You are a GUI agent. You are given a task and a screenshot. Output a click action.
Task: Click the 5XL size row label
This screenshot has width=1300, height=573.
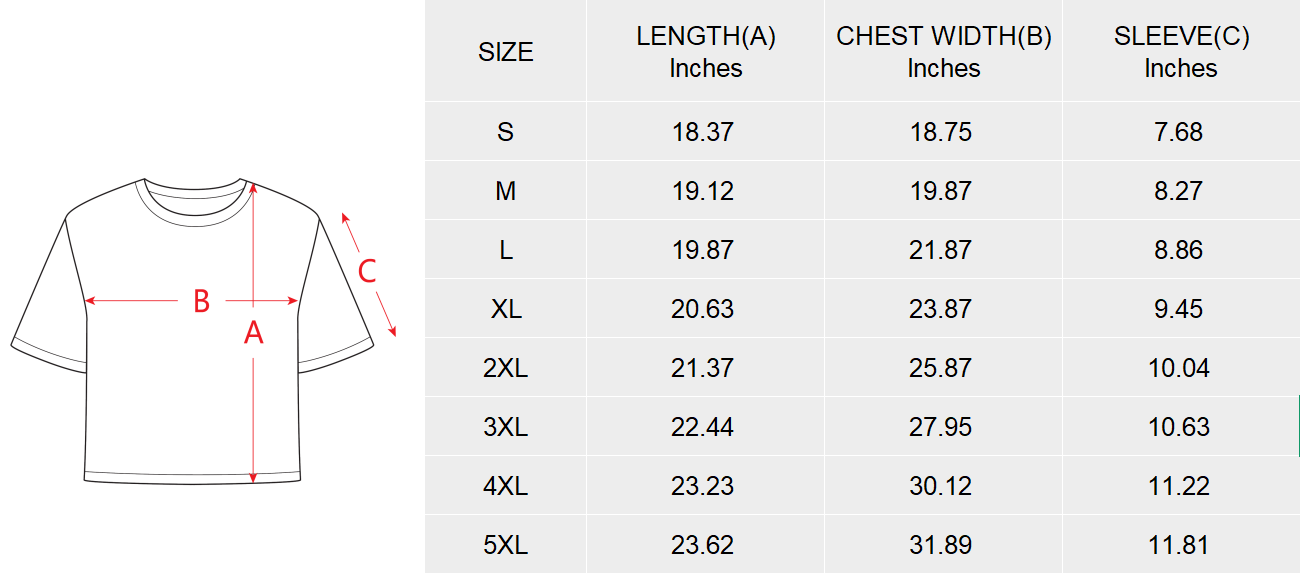tap(506, 545)
